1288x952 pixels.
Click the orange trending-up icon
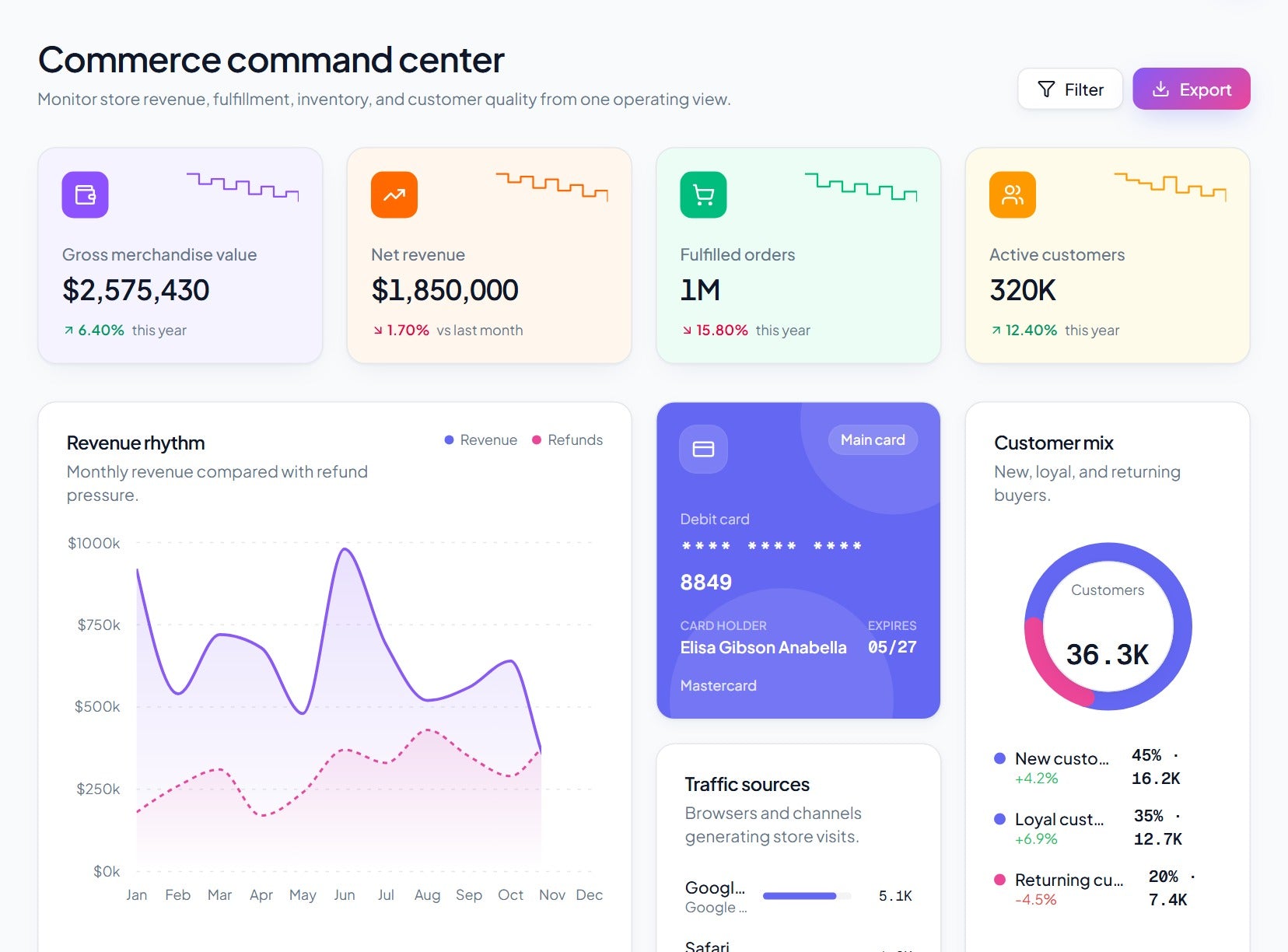click(x=394, y=194)
